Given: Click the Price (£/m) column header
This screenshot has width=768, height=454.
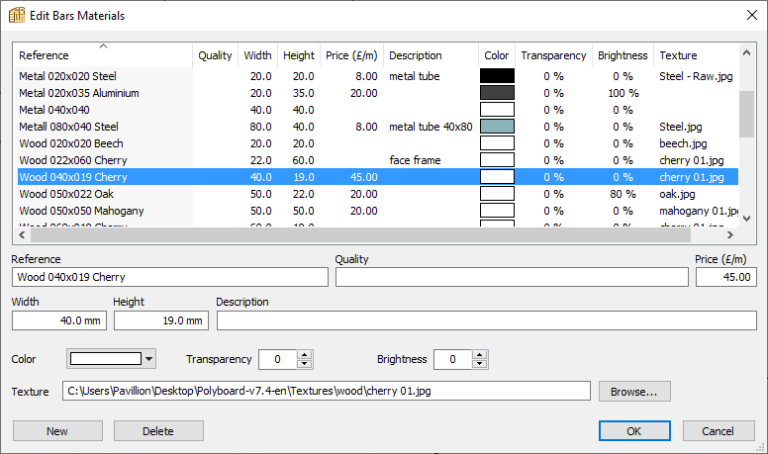Looking at the screenshot, I should [x=350, y=56].
